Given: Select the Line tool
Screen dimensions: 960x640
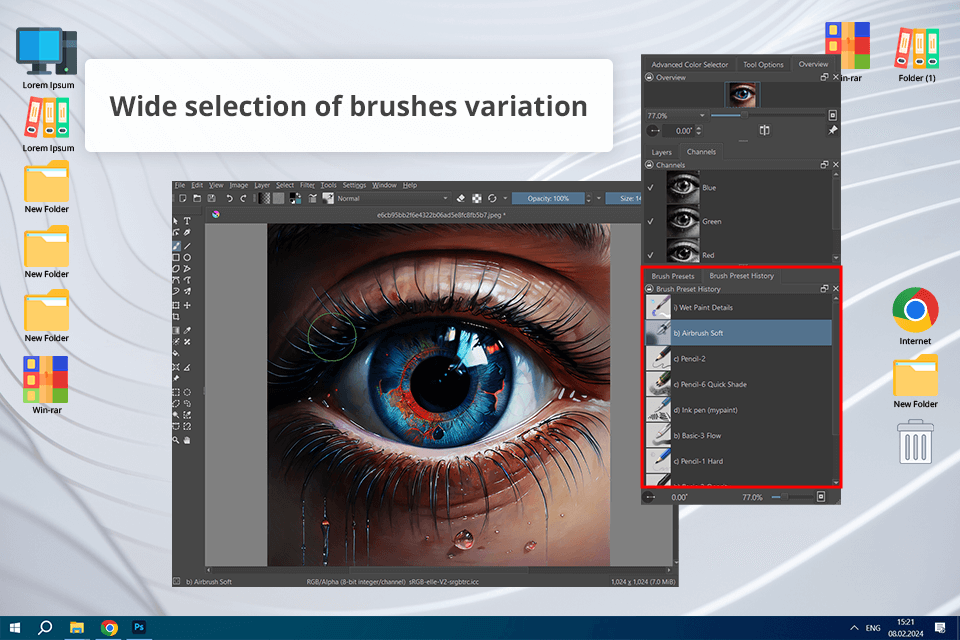Looking at the screenshot, I should click(187, 246).
